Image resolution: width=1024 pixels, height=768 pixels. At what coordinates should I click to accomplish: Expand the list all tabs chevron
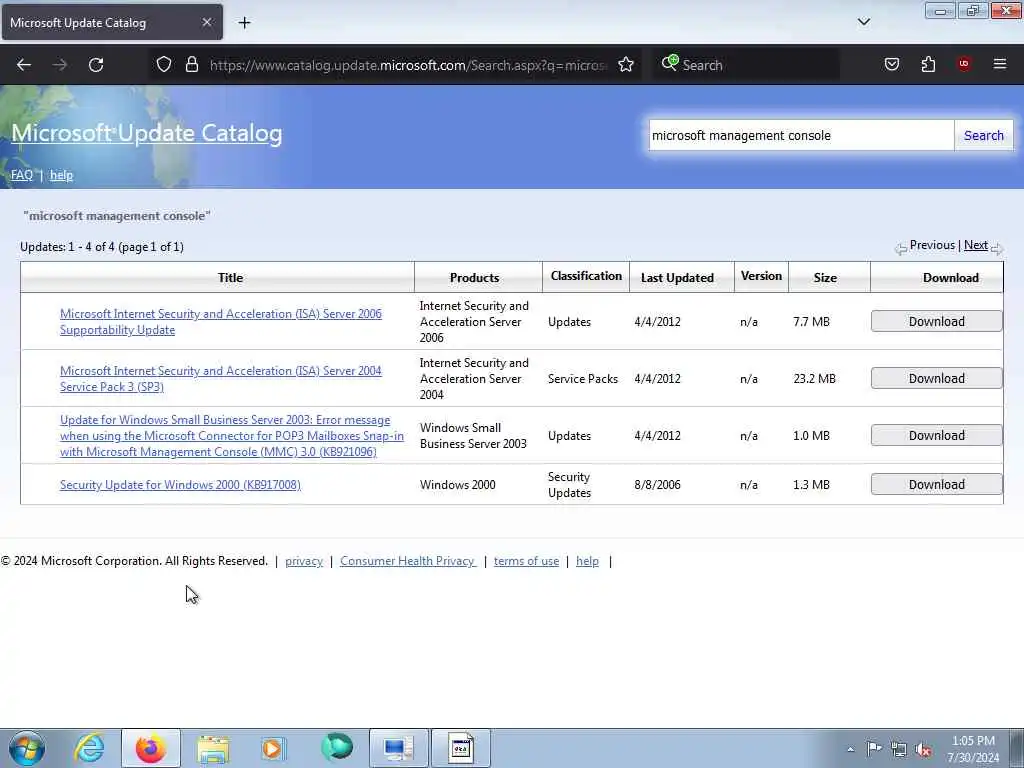tap(863, 22)
